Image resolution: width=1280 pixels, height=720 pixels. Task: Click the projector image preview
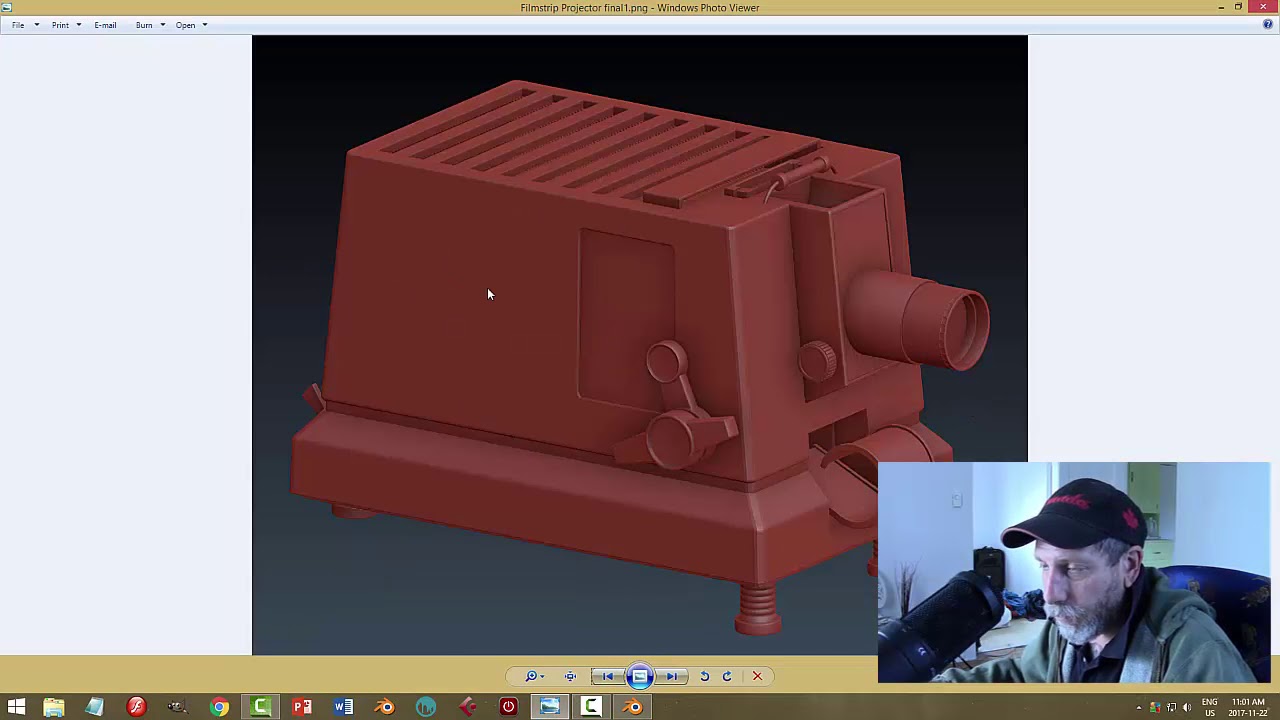click(640, 345)
